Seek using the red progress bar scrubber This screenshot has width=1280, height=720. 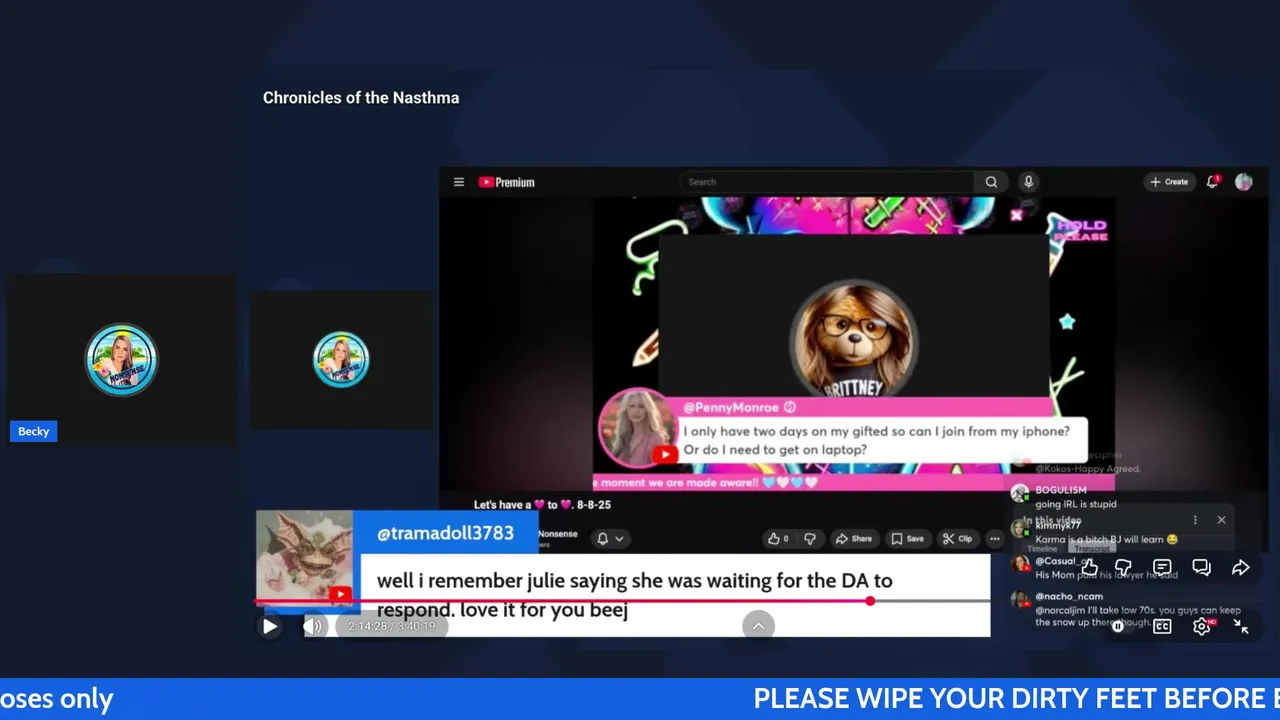[870, 601]
